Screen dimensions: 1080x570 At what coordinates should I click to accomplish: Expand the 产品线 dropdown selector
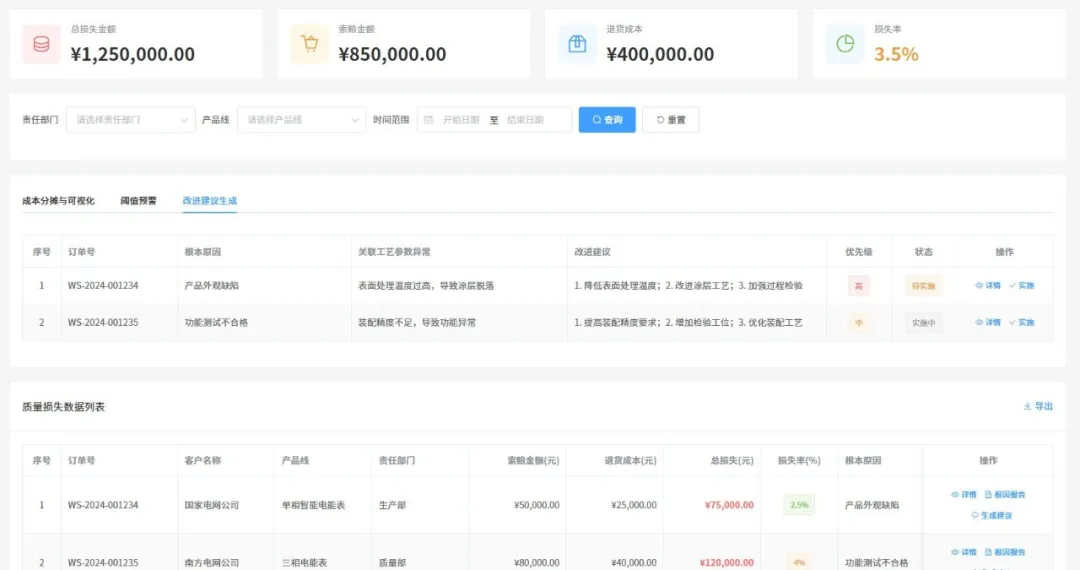click(301, 120)
